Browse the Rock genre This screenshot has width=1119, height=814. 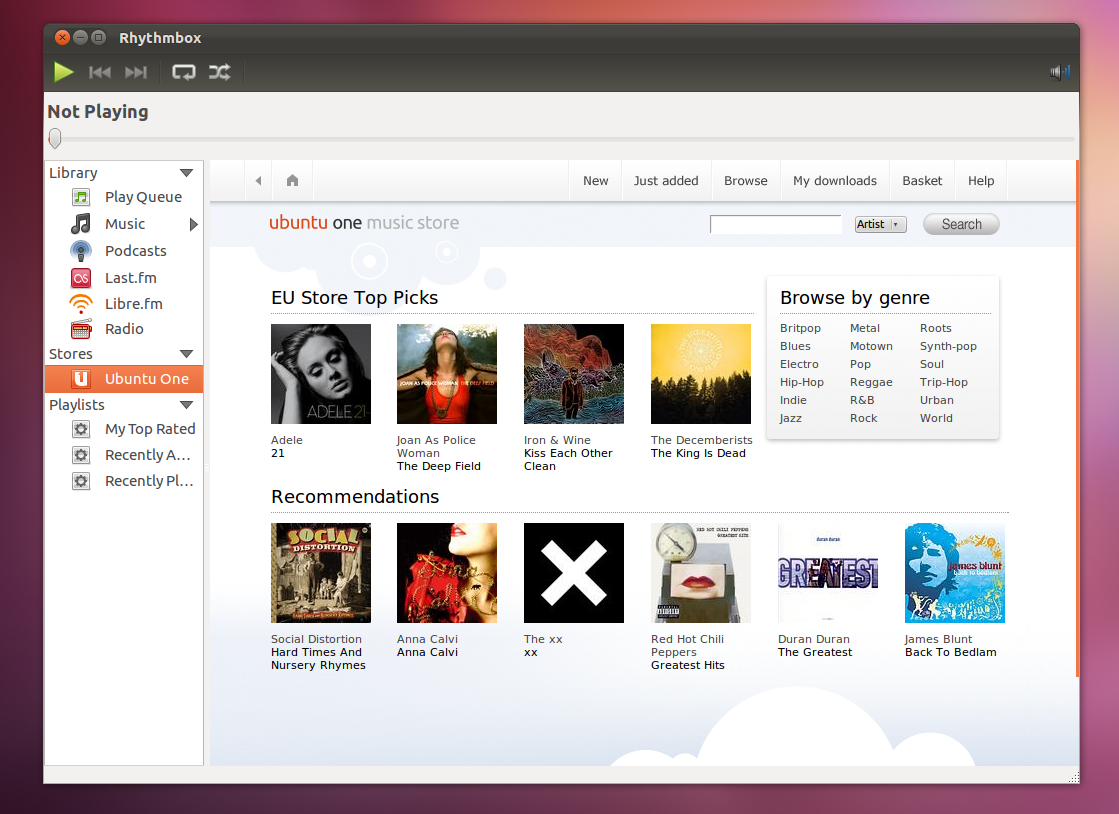tap(864, 418)
